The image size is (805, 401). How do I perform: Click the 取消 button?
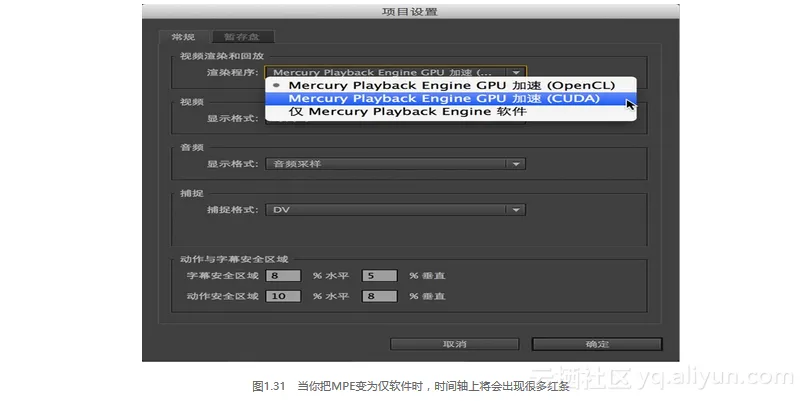pos(454,344)
